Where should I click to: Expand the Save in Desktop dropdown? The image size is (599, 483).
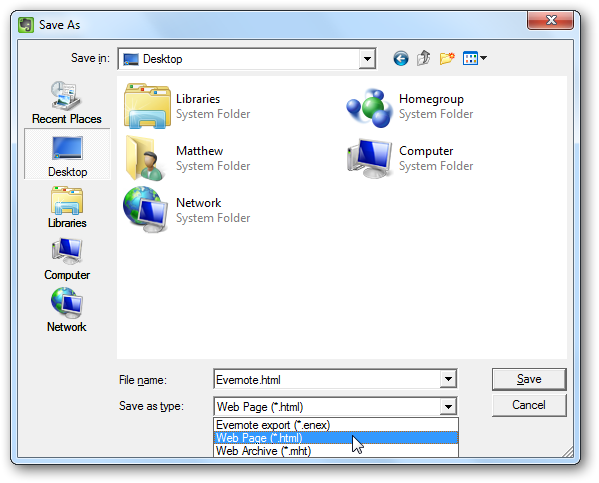pyautogui.click(x=367, y=59)
